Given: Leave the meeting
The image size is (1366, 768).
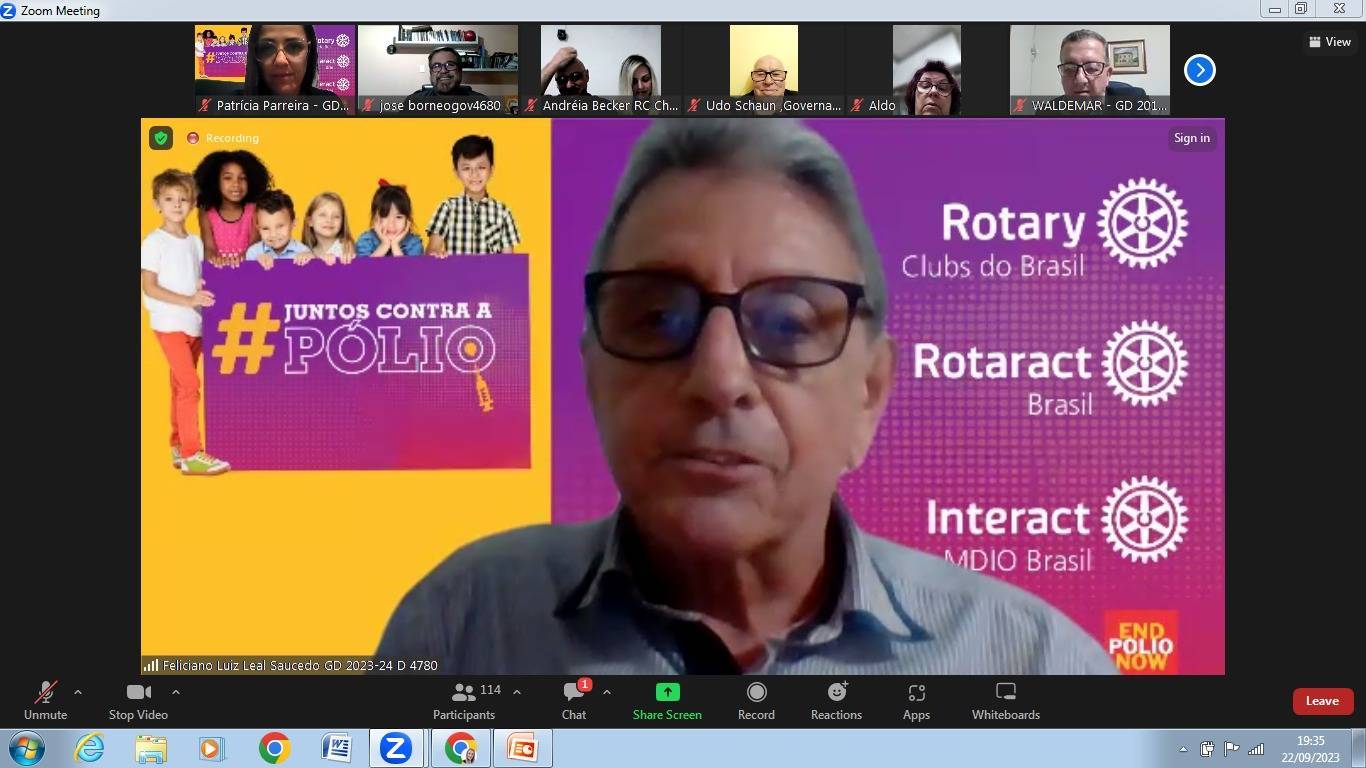Looking at the screenshot, I should click(x=1322, y=701).
